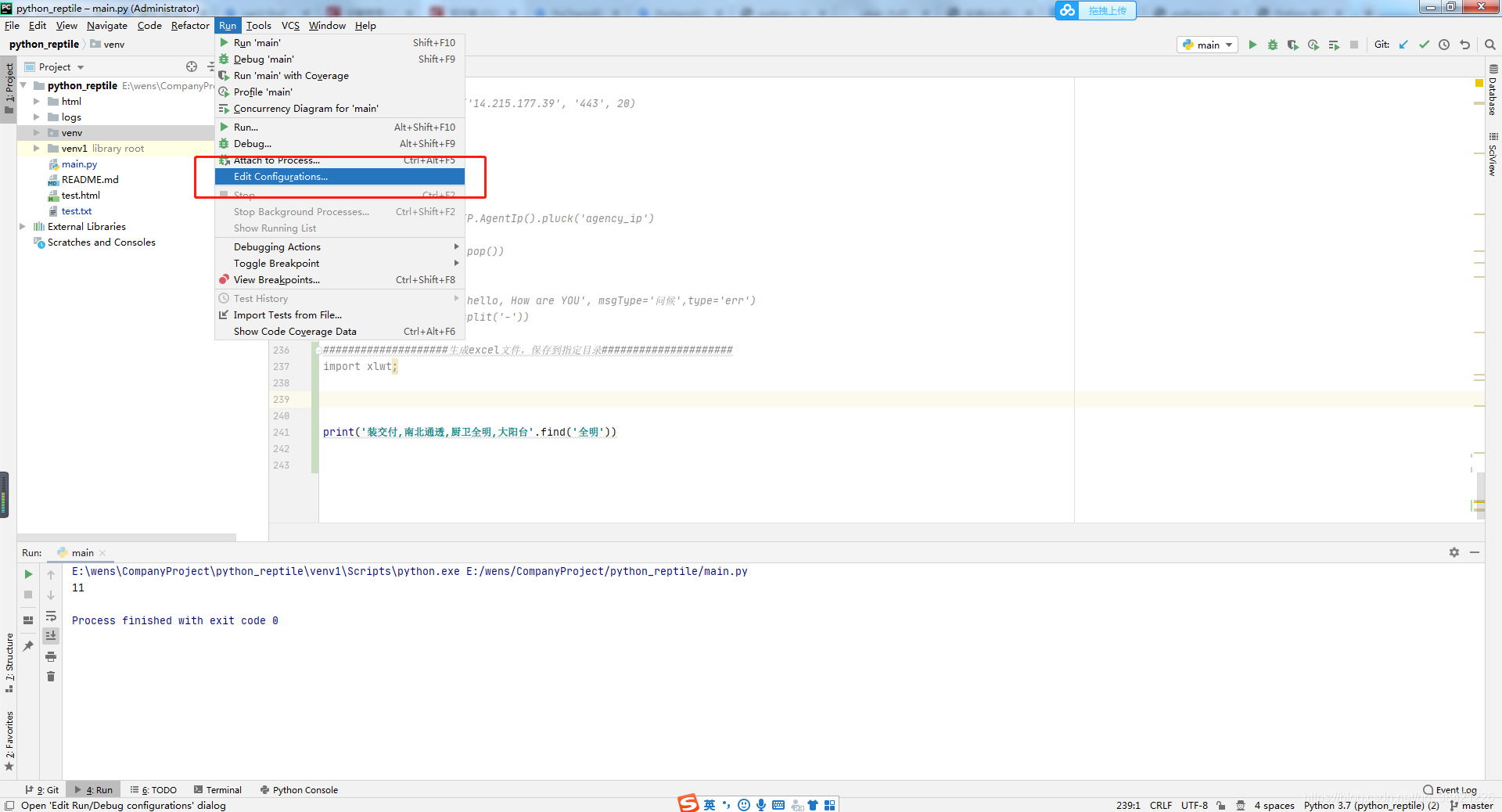1502x812 pixels.
Task: Expand the html folder
Action: (x=37, y=101)
